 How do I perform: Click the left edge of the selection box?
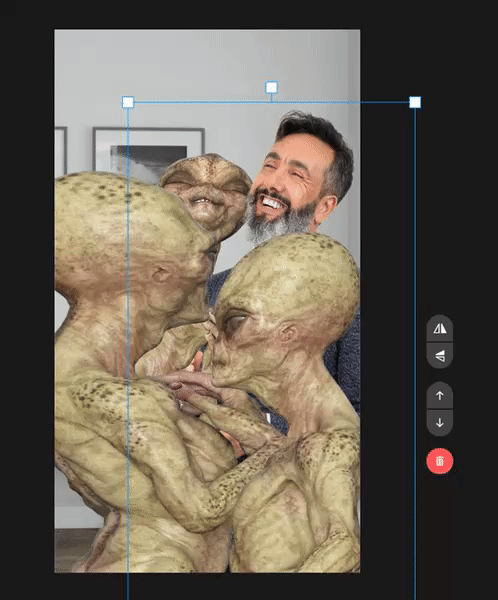(128, 344)
